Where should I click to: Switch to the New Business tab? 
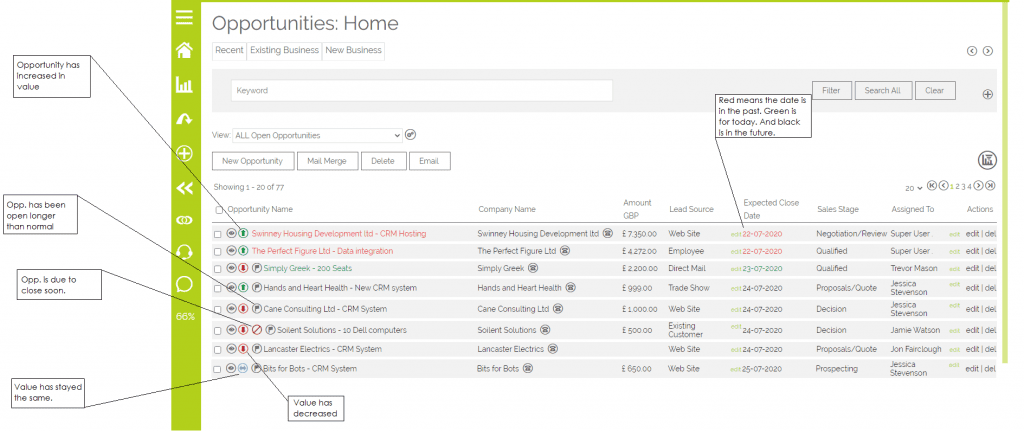(353, 50)
